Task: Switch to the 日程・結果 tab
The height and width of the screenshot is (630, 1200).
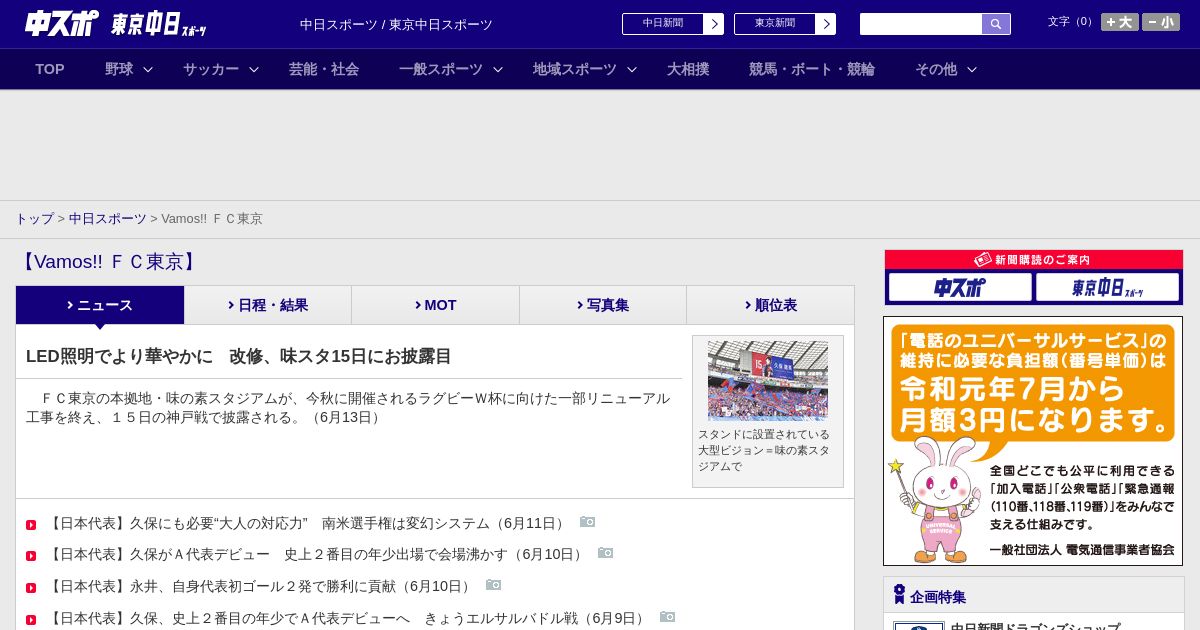Action: pos(268,305)
